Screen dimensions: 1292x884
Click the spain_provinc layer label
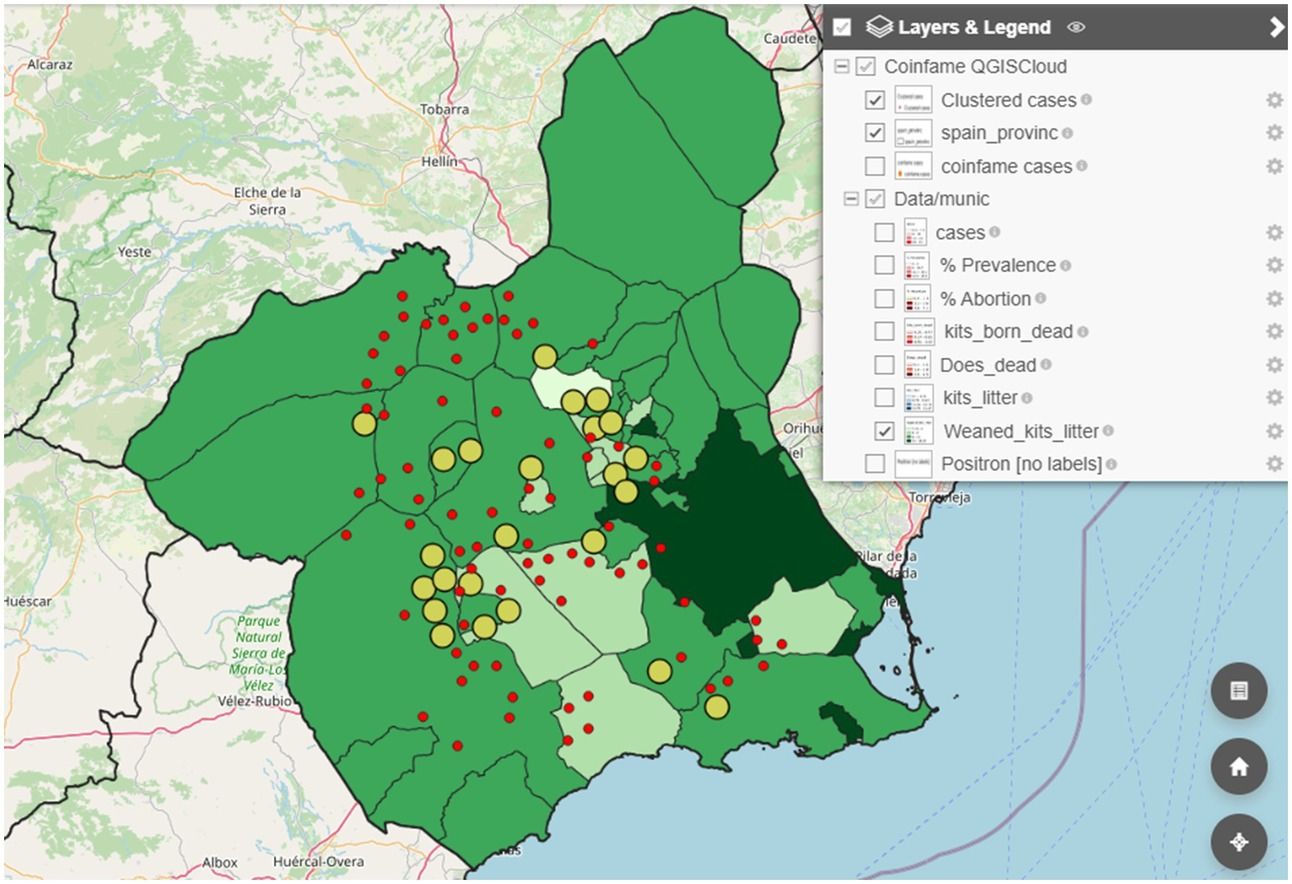coord(998,133)
